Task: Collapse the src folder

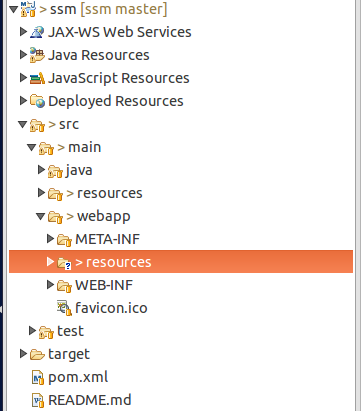Action: pyautogui.click(x=23, y=124)
